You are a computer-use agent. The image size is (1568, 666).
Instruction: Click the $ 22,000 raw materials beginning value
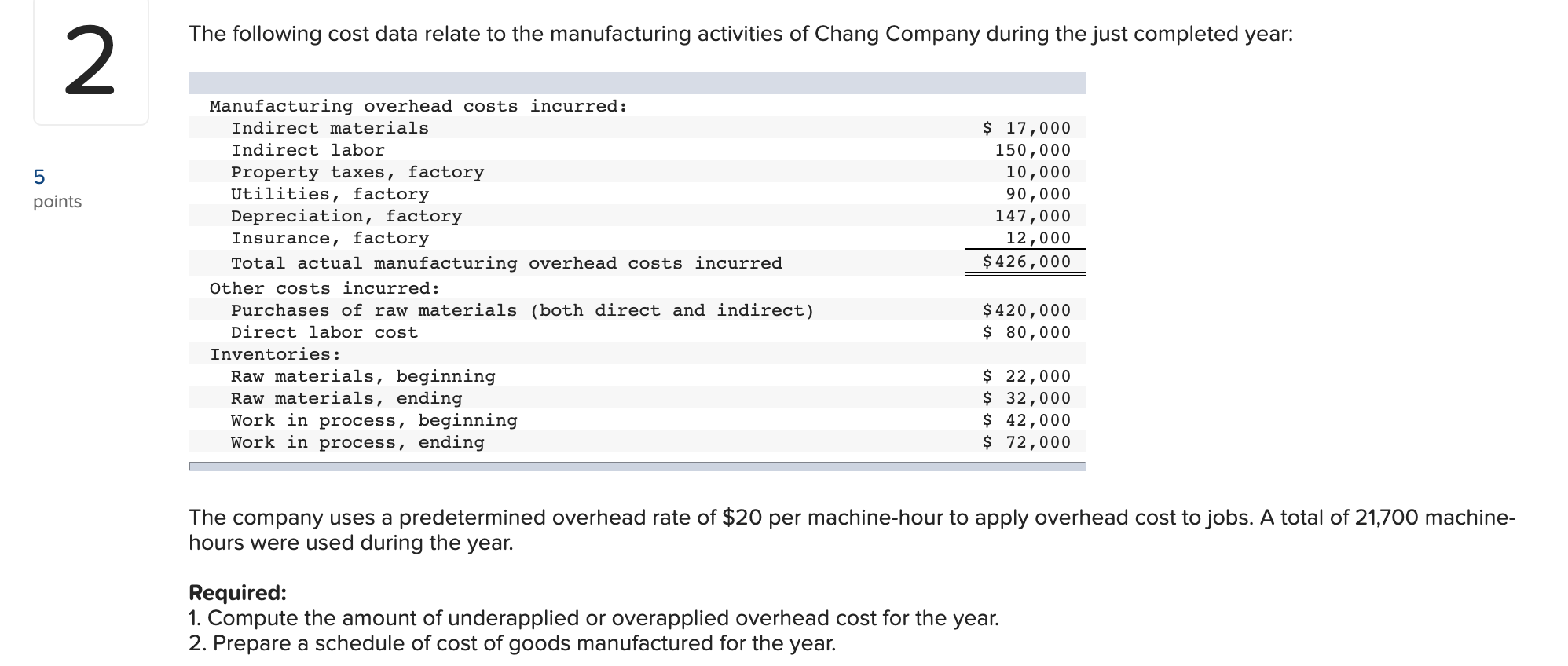click(x=1027, y=376)
